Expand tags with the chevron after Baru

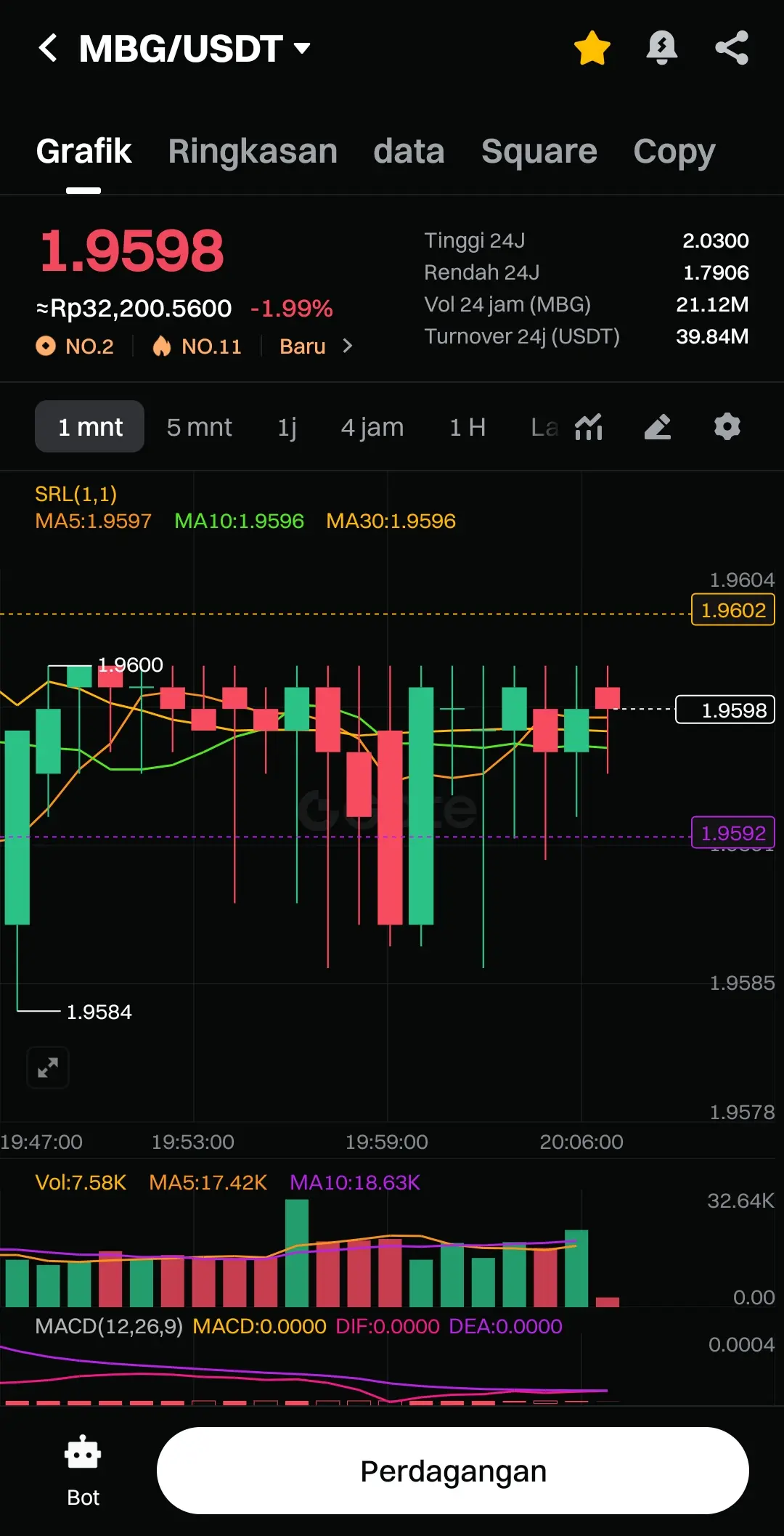[x=347, y=346]
